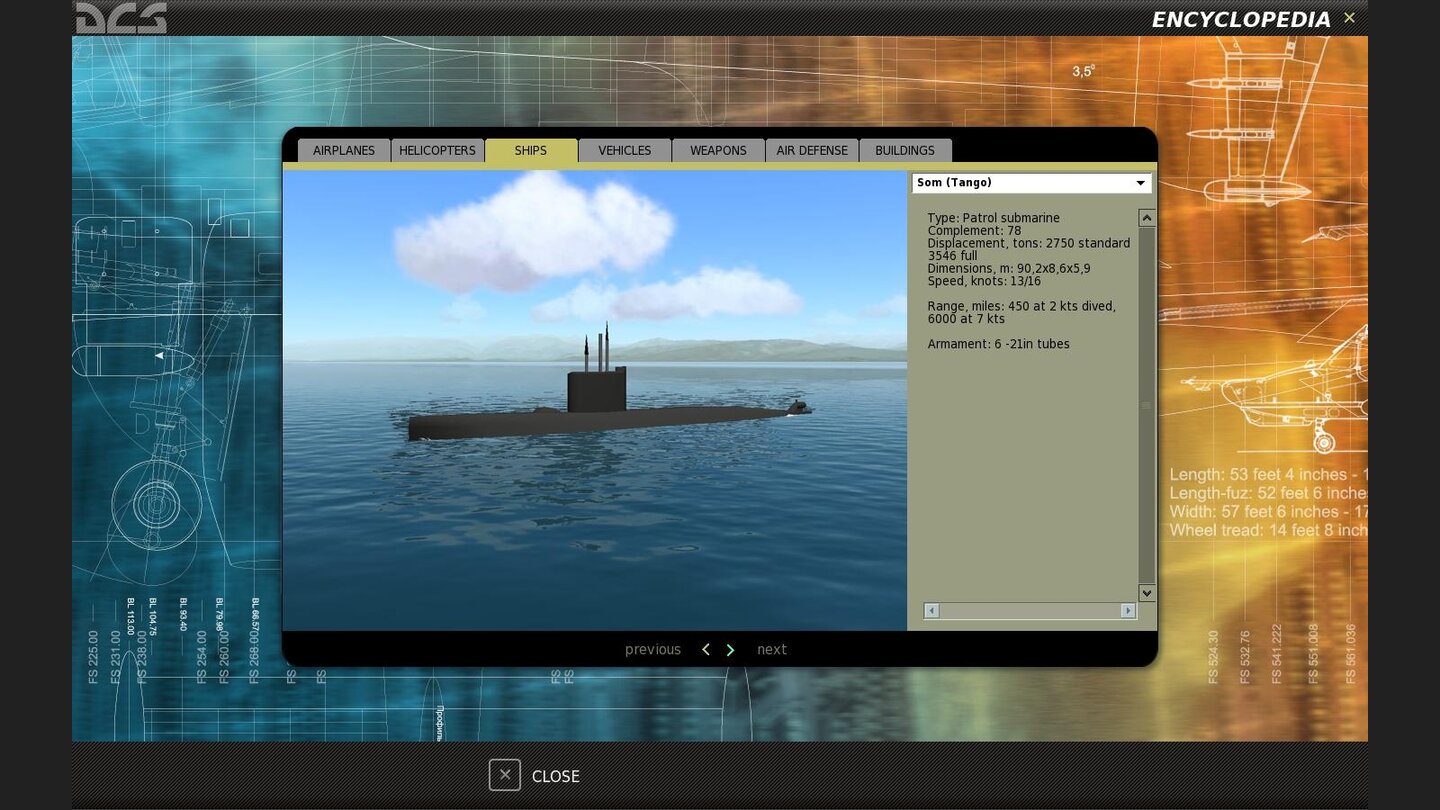Close Encyclopedia with top-right yellow X
The width and height of the screenshot is (1440, 810).
[1349, 18]
